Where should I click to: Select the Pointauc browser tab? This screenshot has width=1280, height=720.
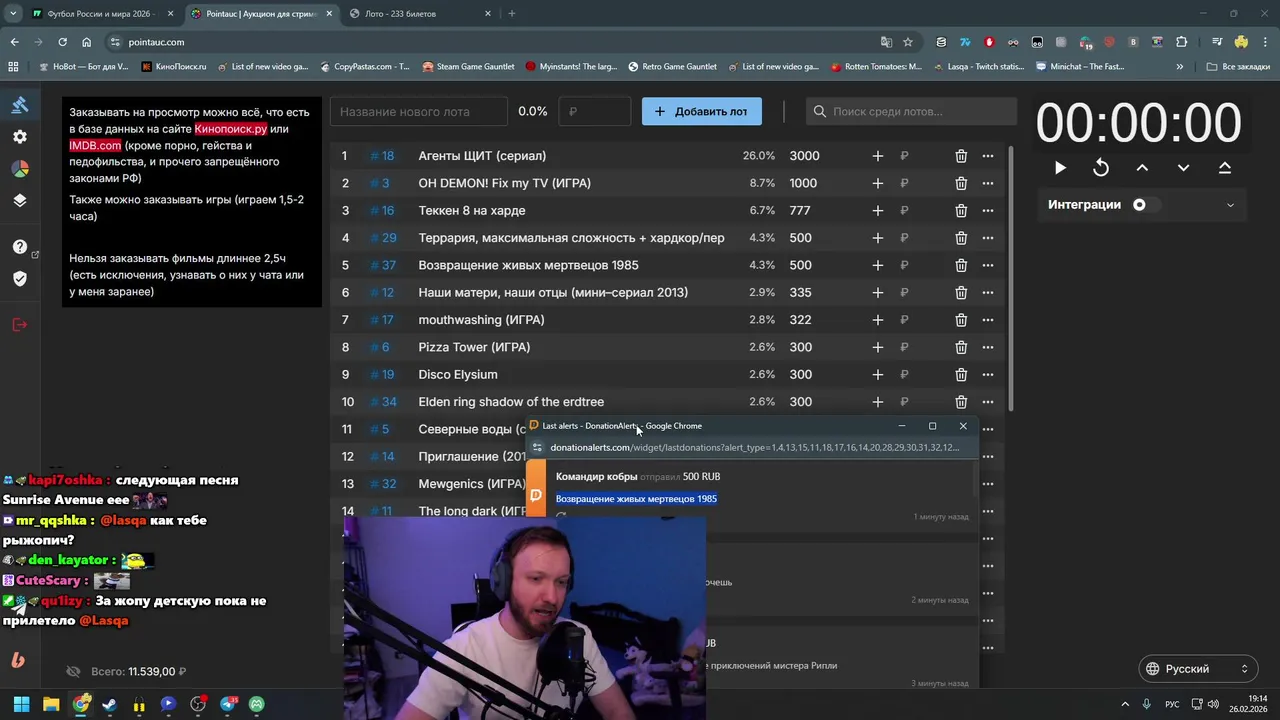[262, 14]
